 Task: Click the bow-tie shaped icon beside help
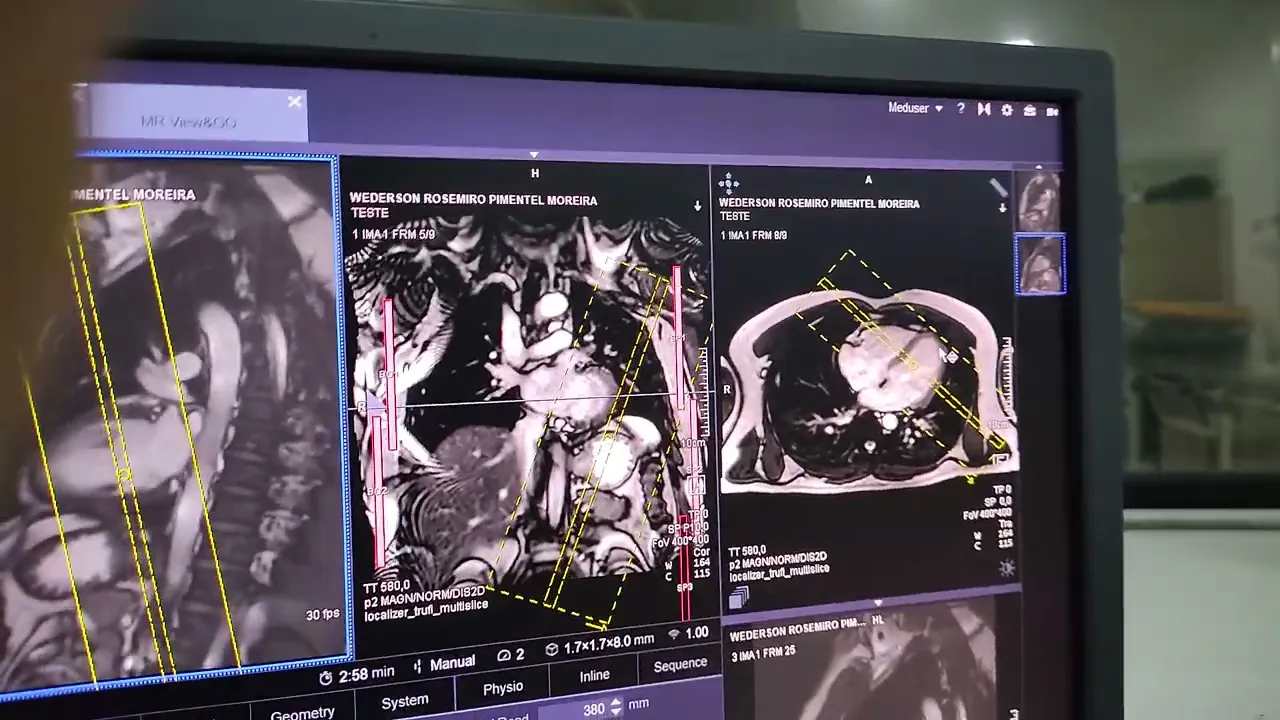click(x=984, y=109)
